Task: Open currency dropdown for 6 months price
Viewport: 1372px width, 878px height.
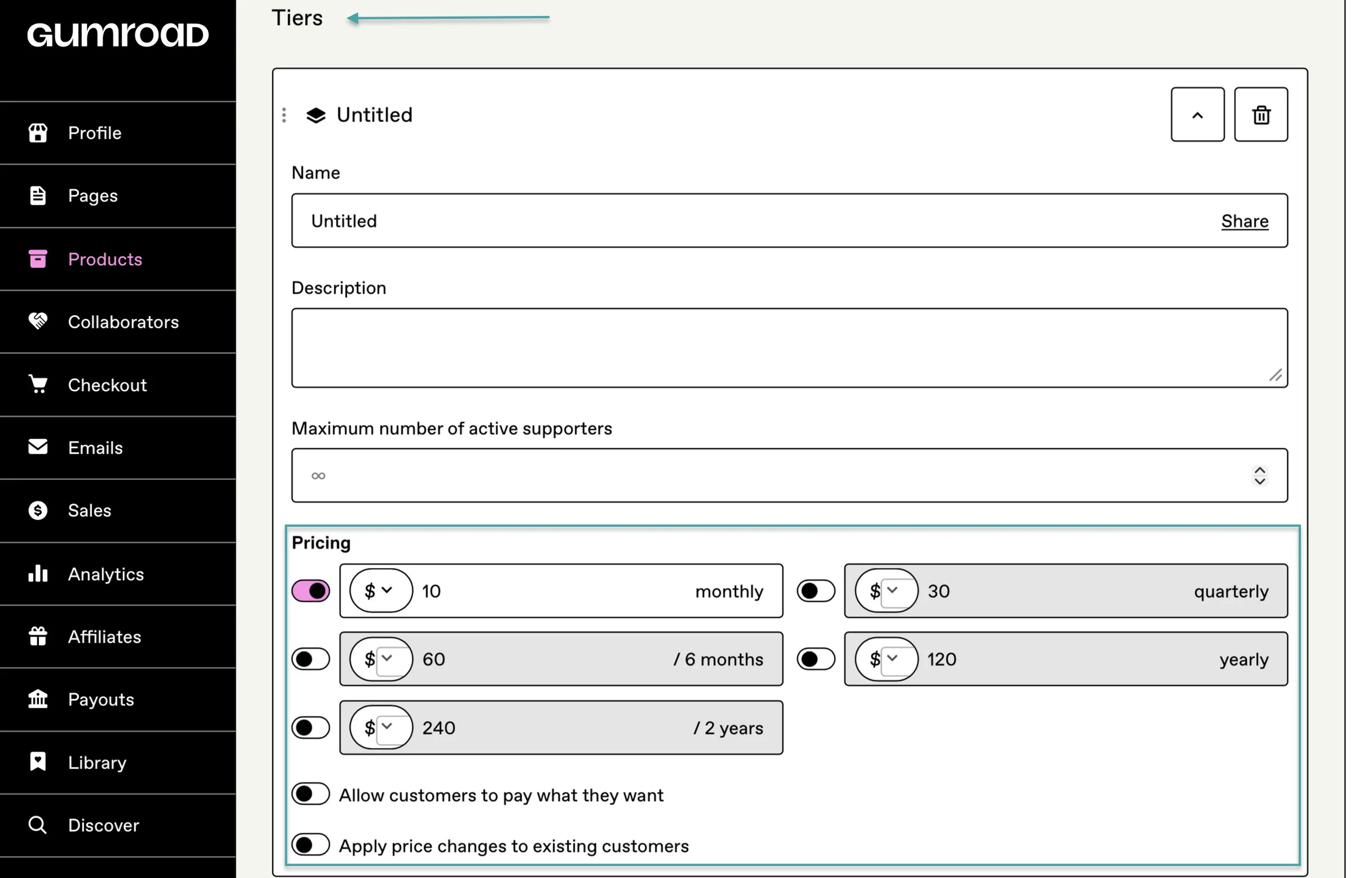Action: pyautogui.click(x=381, y=659)
